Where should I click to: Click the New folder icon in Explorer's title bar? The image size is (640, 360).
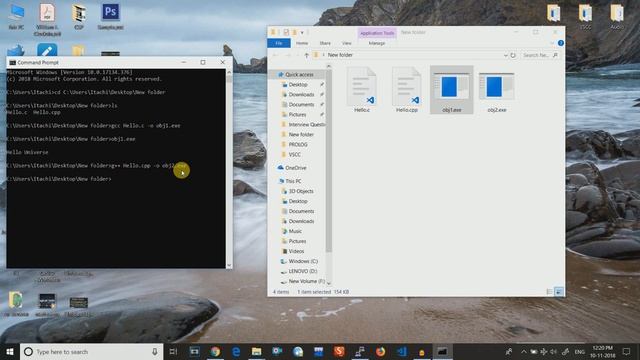[294, 32]
